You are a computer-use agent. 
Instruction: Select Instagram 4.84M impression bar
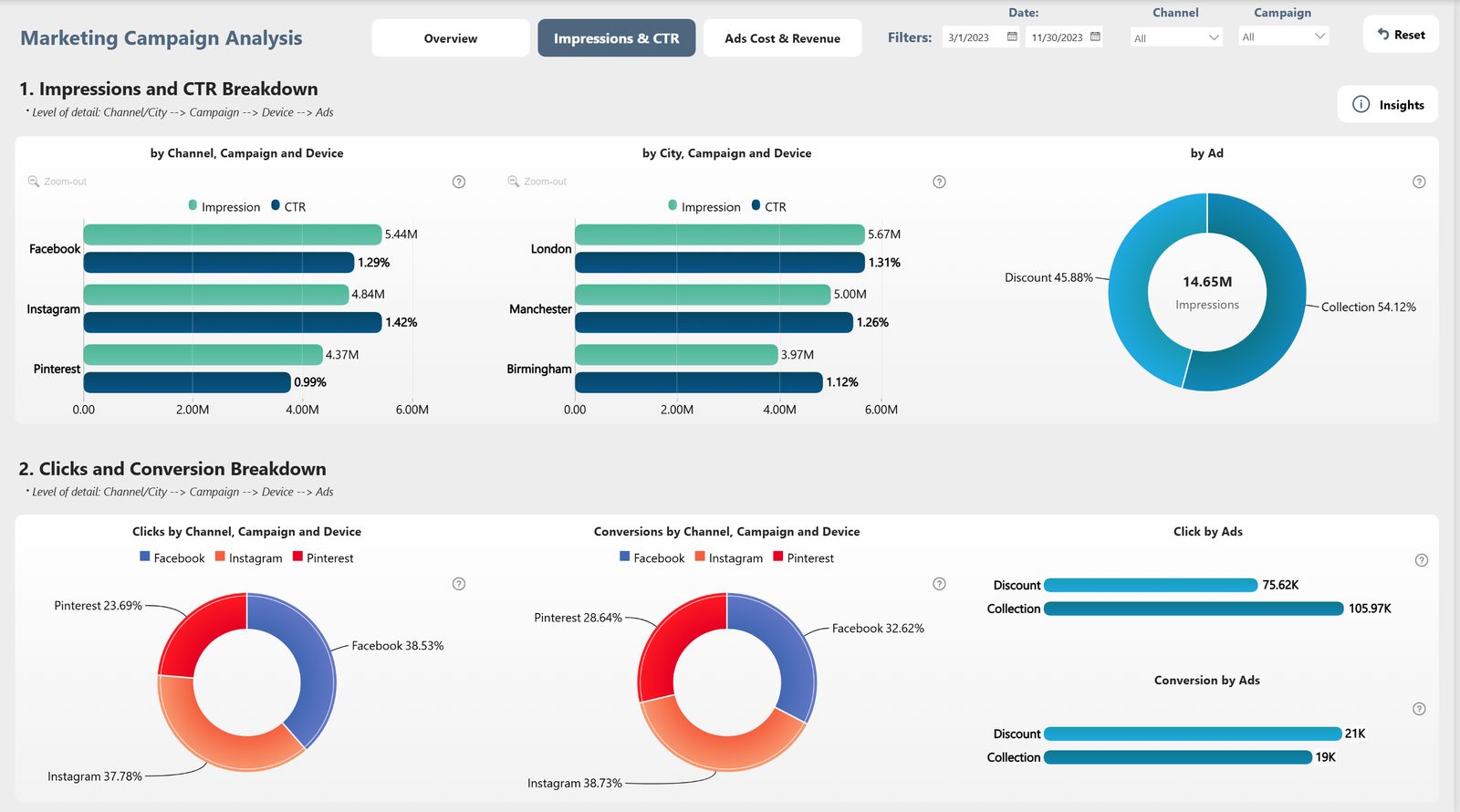click(216, 295)
